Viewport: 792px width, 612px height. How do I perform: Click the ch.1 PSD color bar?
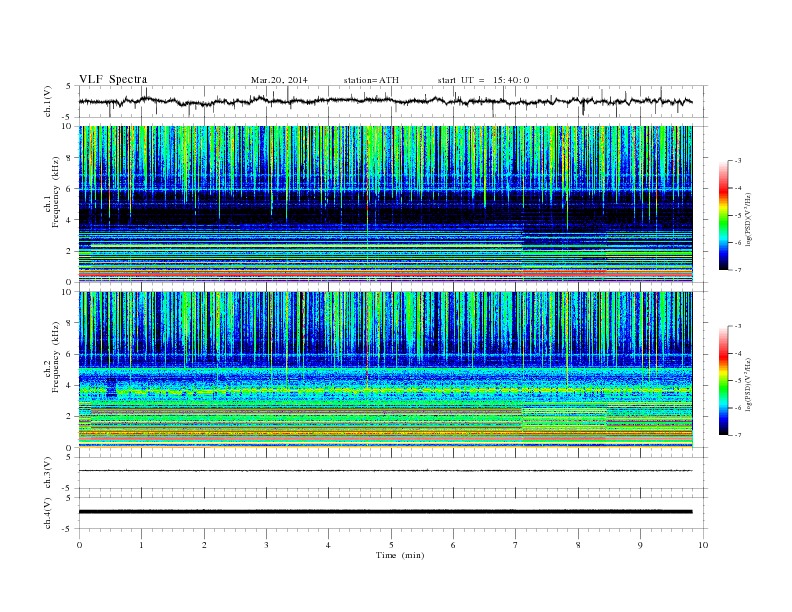point(724,216)
